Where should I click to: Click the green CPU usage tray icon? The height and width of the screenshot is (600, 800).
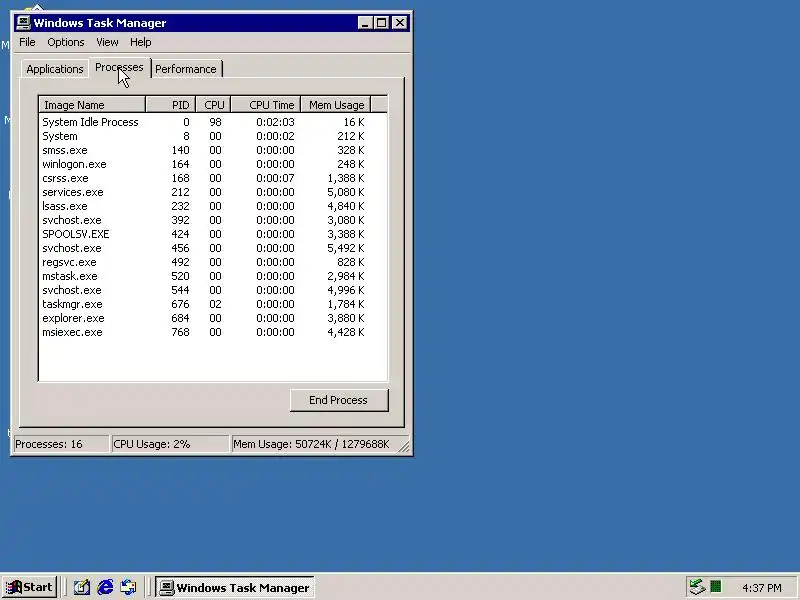pos(716,587)
